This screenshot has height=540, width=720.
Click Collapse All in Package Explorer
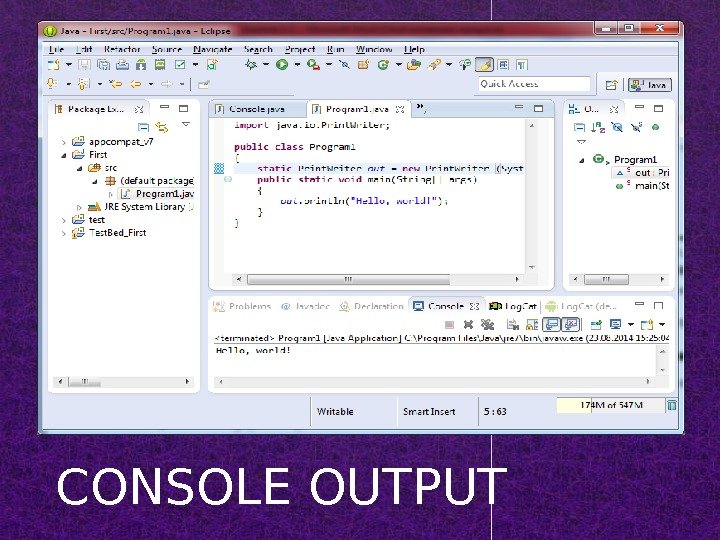143,127
